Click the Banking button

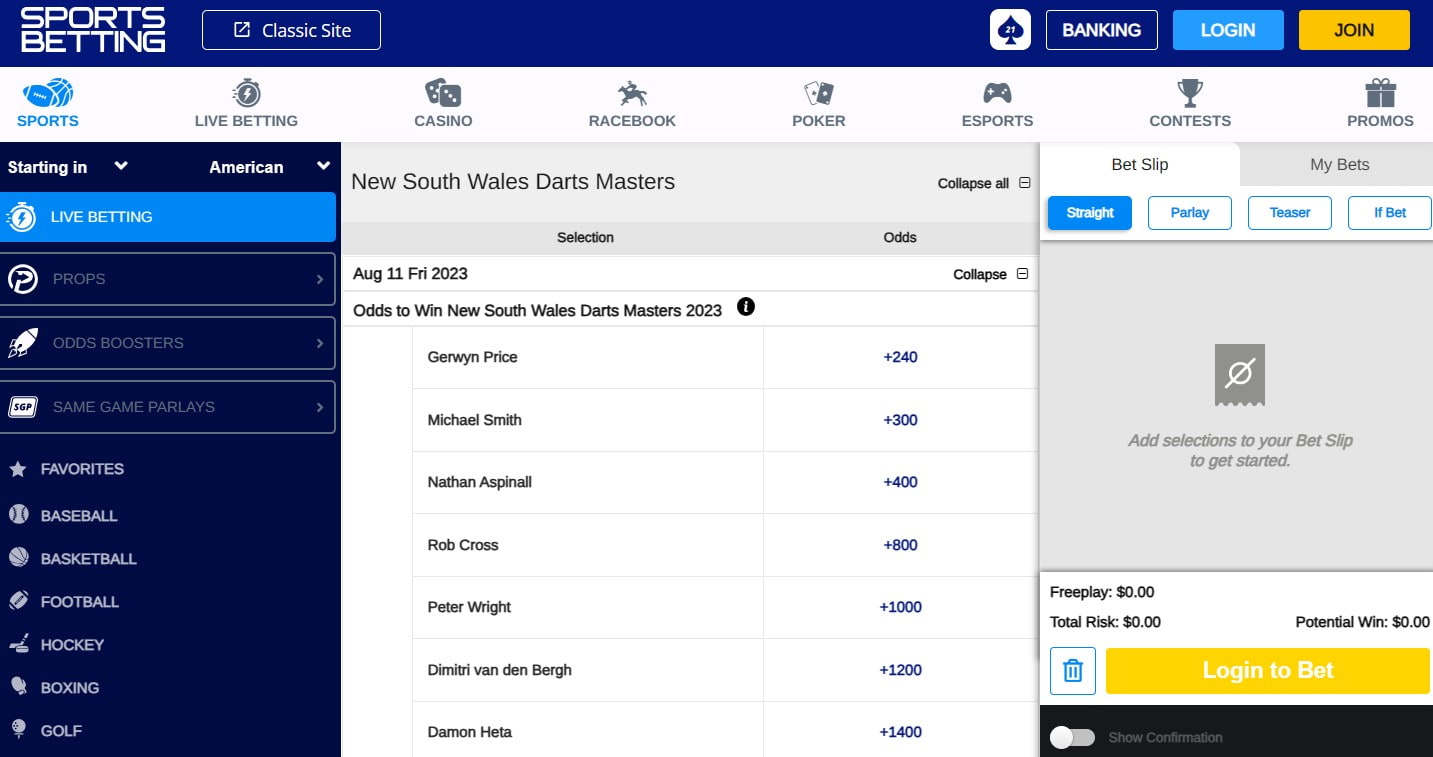click(x=1101, y=30)
